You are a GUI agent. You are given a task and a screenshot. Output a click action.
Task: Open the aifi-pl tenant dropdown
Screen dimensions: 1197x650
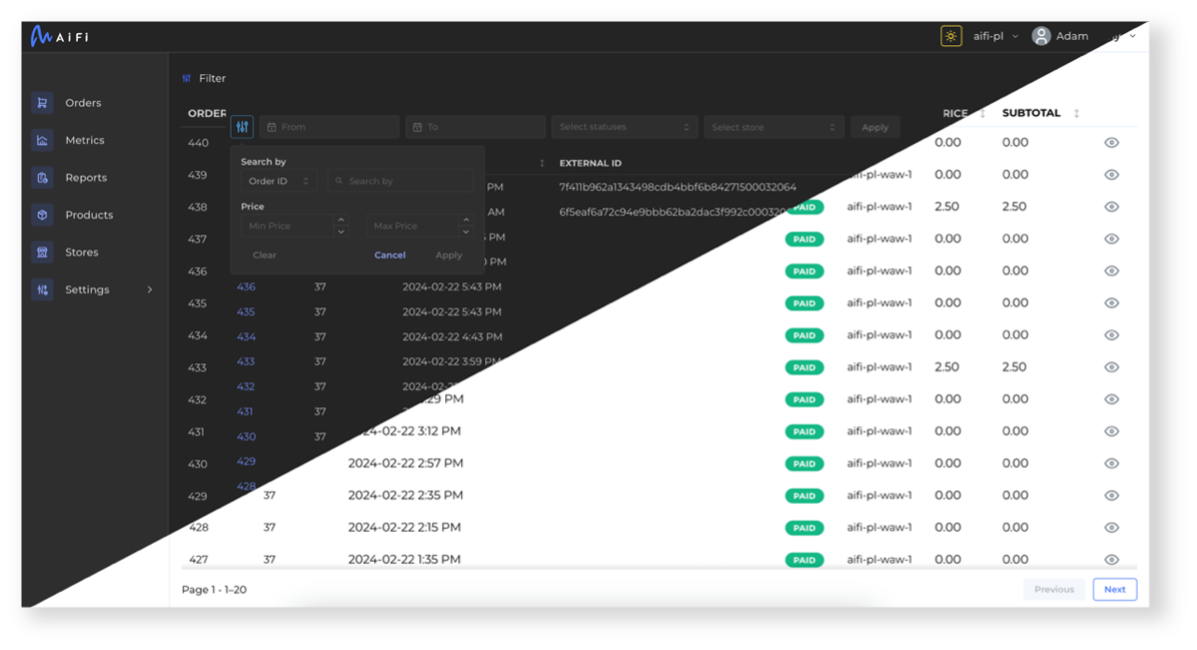tap(995, 36)
